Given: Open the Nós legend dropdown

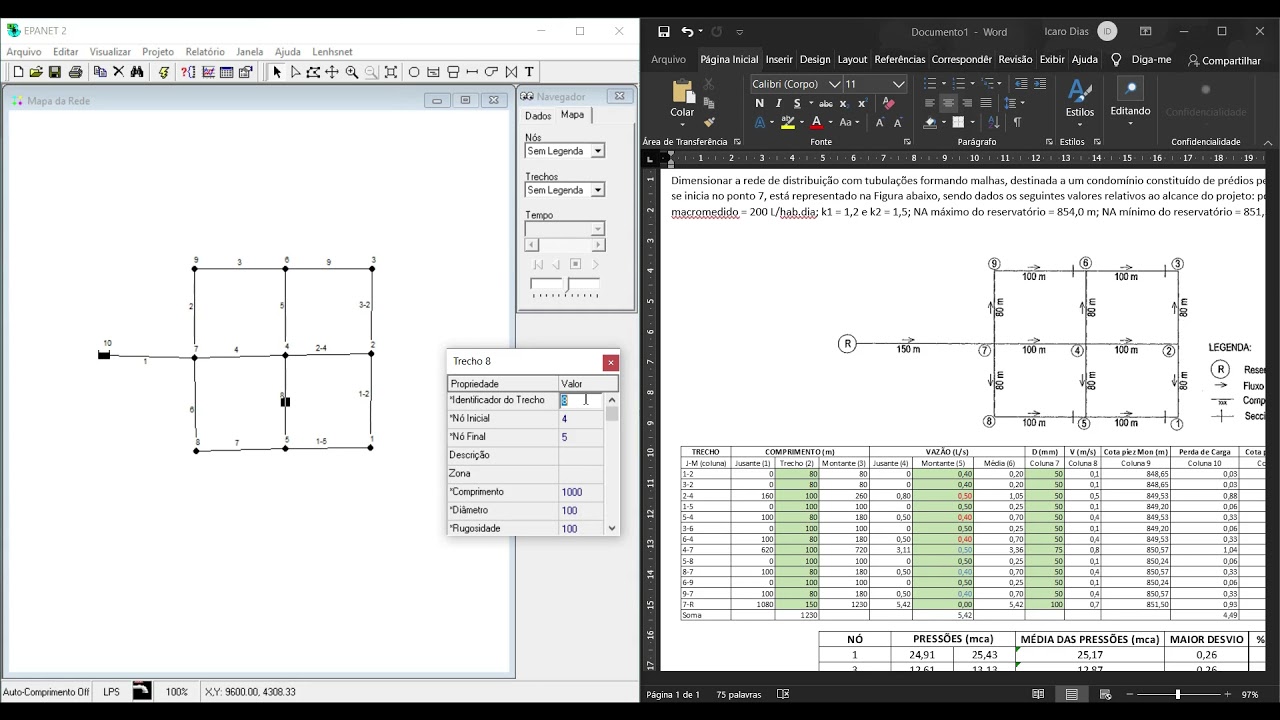Looking at the screenshot, I should coord(598,151).
